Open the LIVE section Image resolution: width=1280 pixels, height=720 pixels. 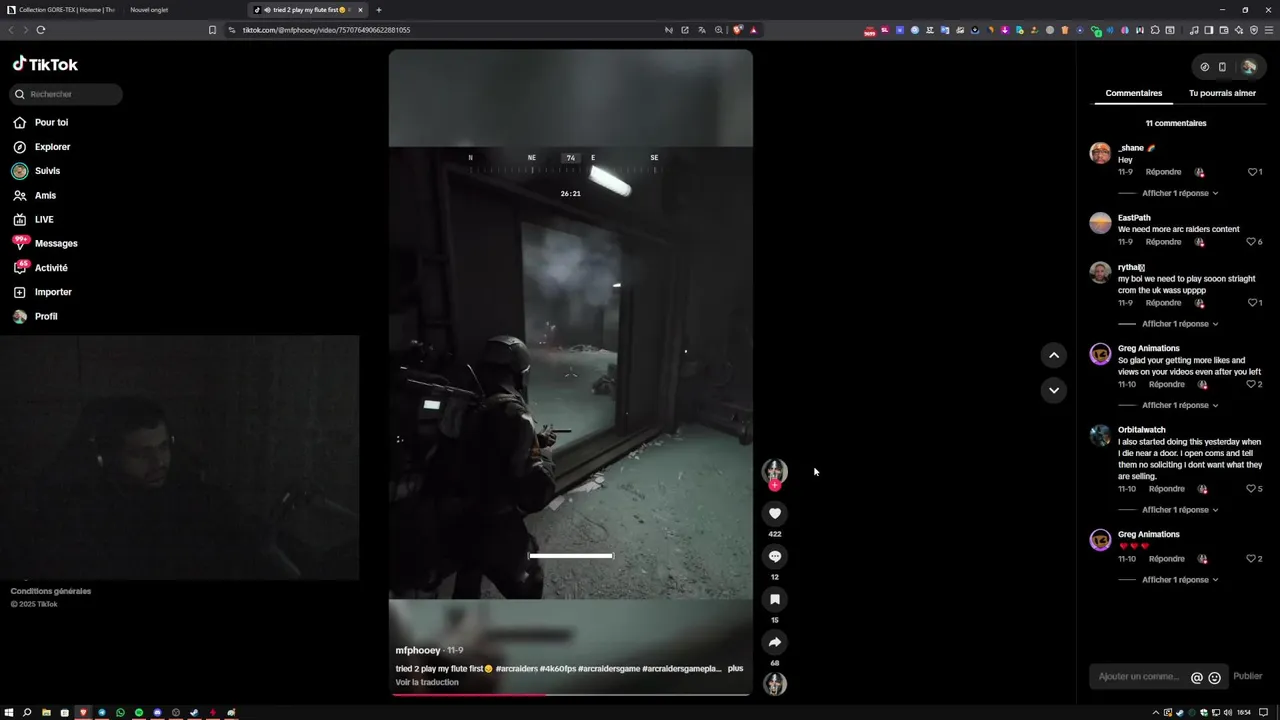(x=34, y=220)
